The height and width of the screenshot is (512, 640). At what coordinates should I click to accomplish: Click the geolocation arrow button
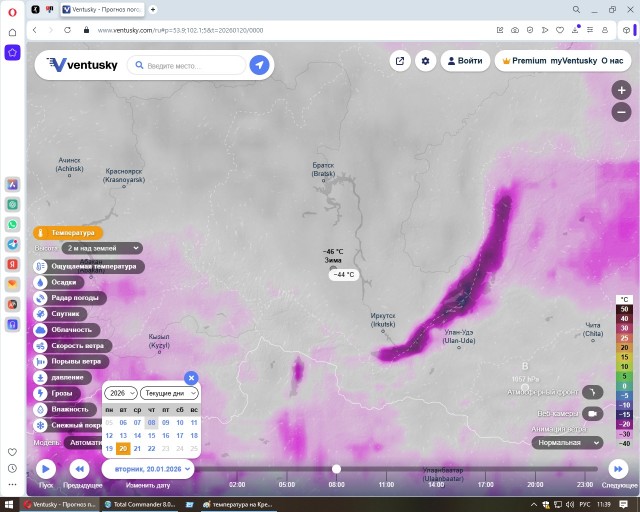259,65
